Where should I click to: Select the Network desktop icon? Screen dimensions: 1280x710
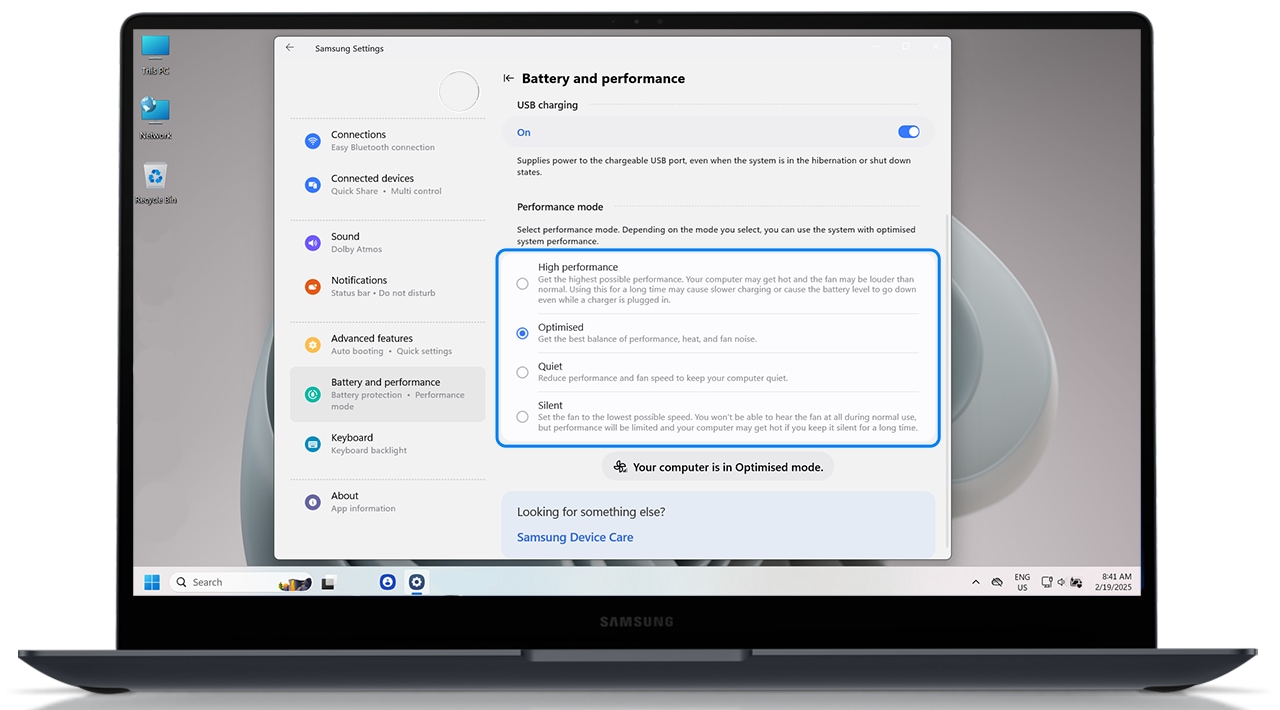tap(155, 118)
